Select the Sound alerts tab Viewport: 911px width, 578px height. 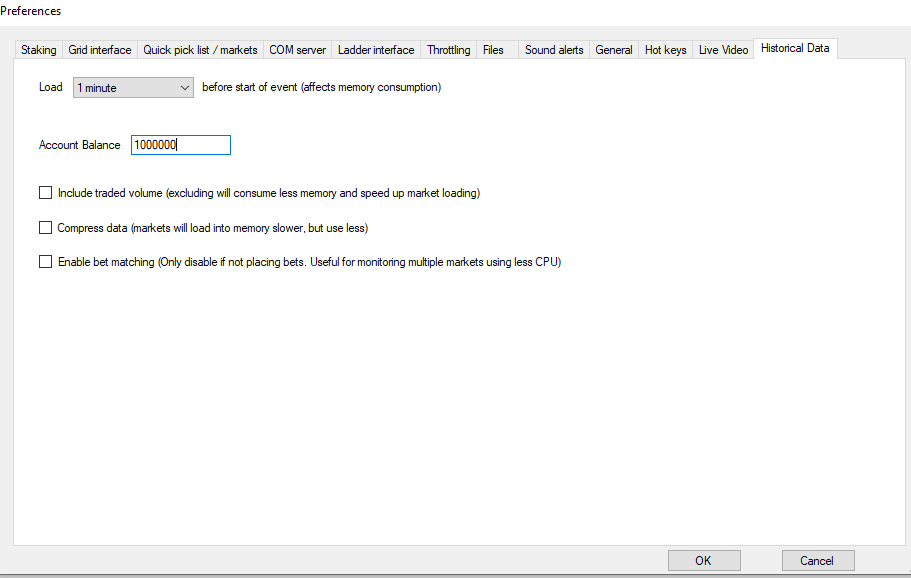(x=554, y=50)
